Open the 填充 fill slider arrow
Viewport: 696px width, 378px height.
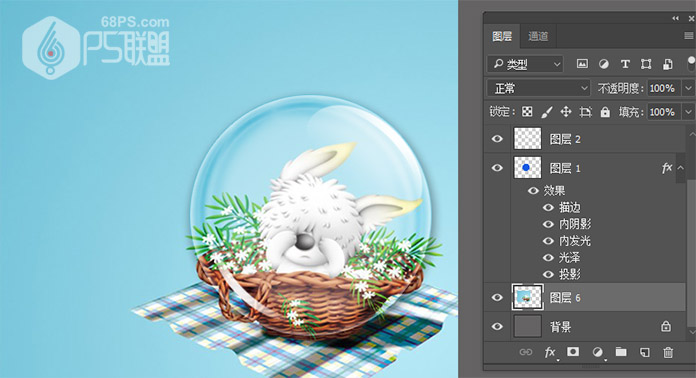point(688,111)
